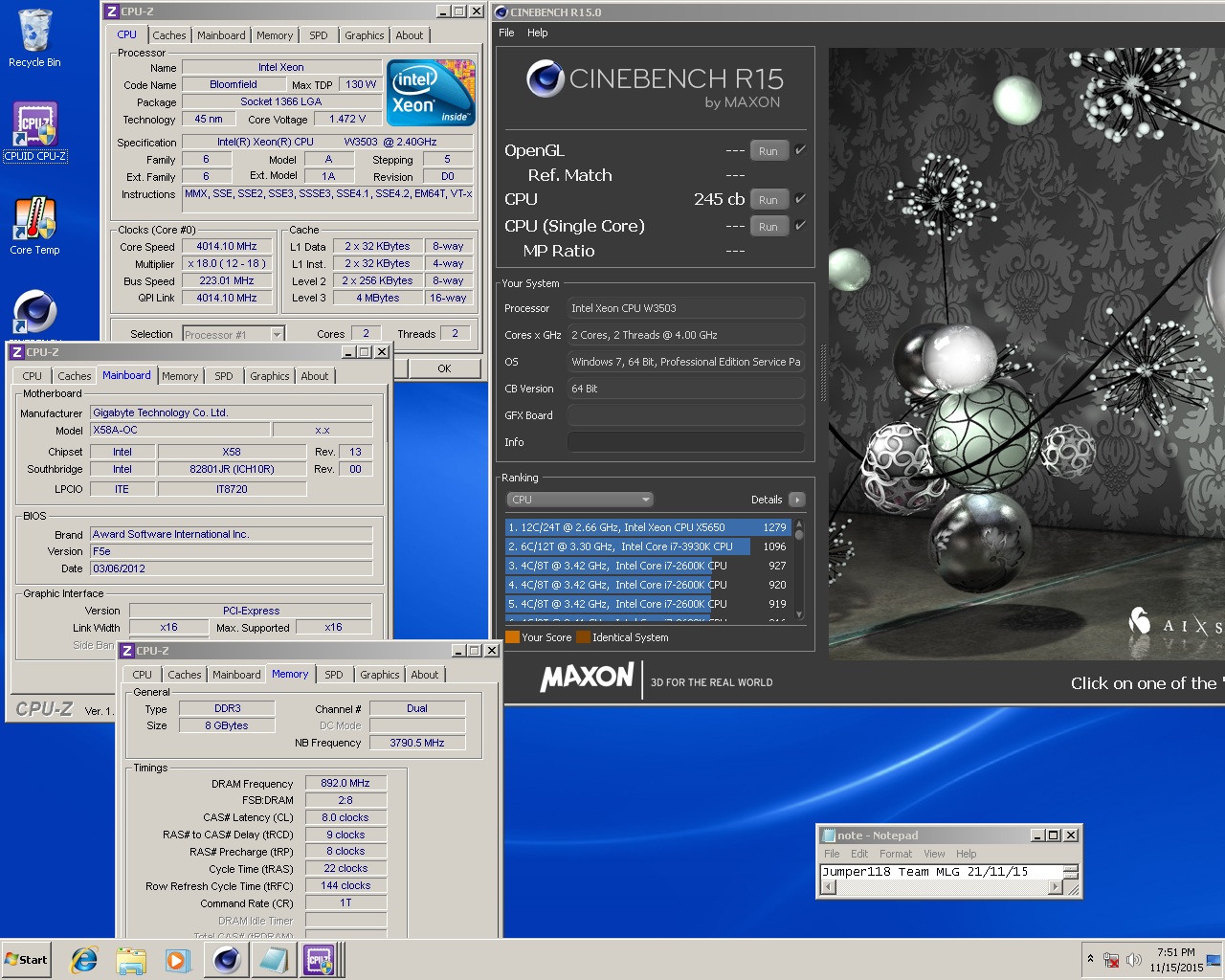Run the CPU (Single Core) benchmark

point(768,226)
